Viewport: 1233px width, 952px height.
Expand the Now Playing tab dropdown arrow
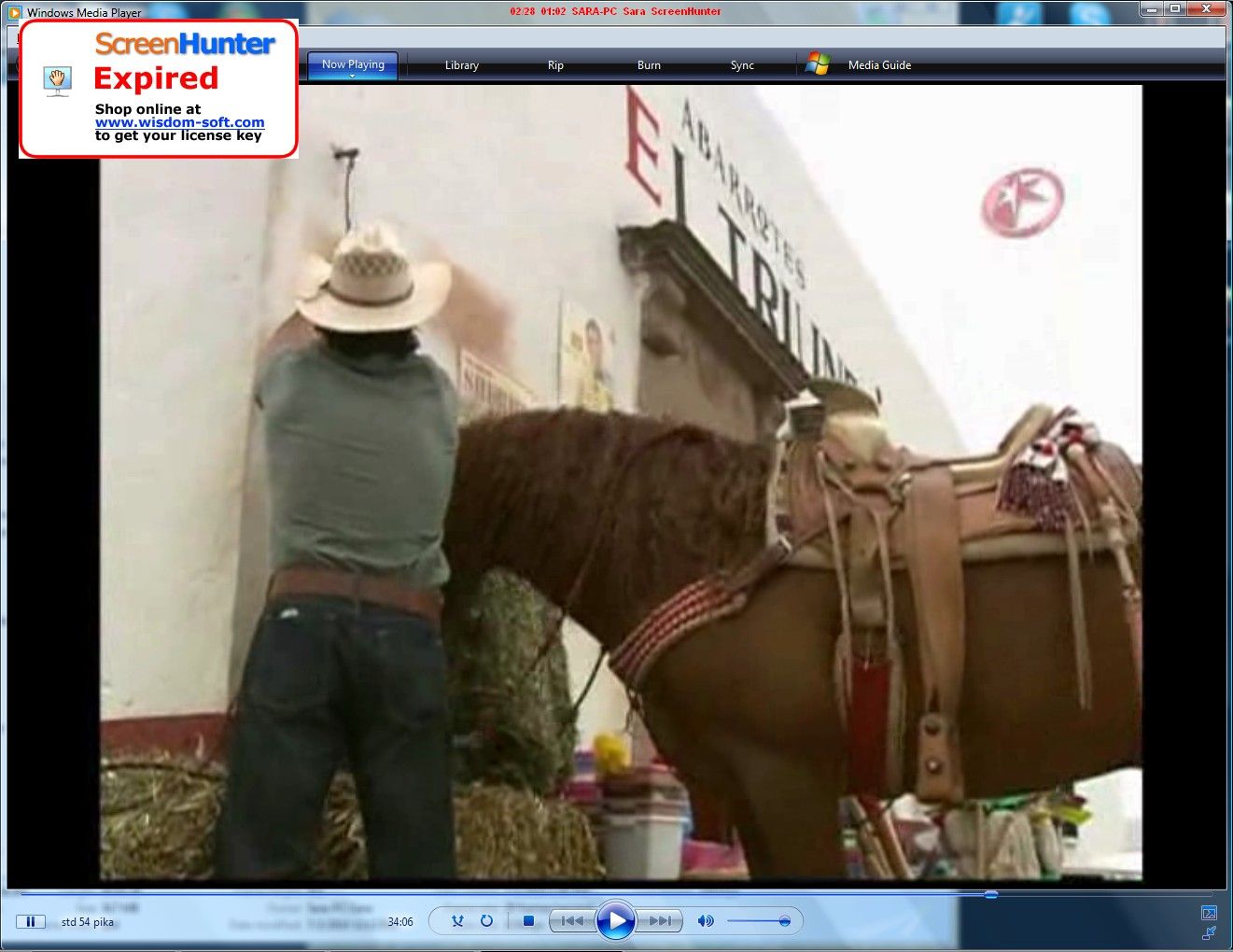click(x=353, y=76)
